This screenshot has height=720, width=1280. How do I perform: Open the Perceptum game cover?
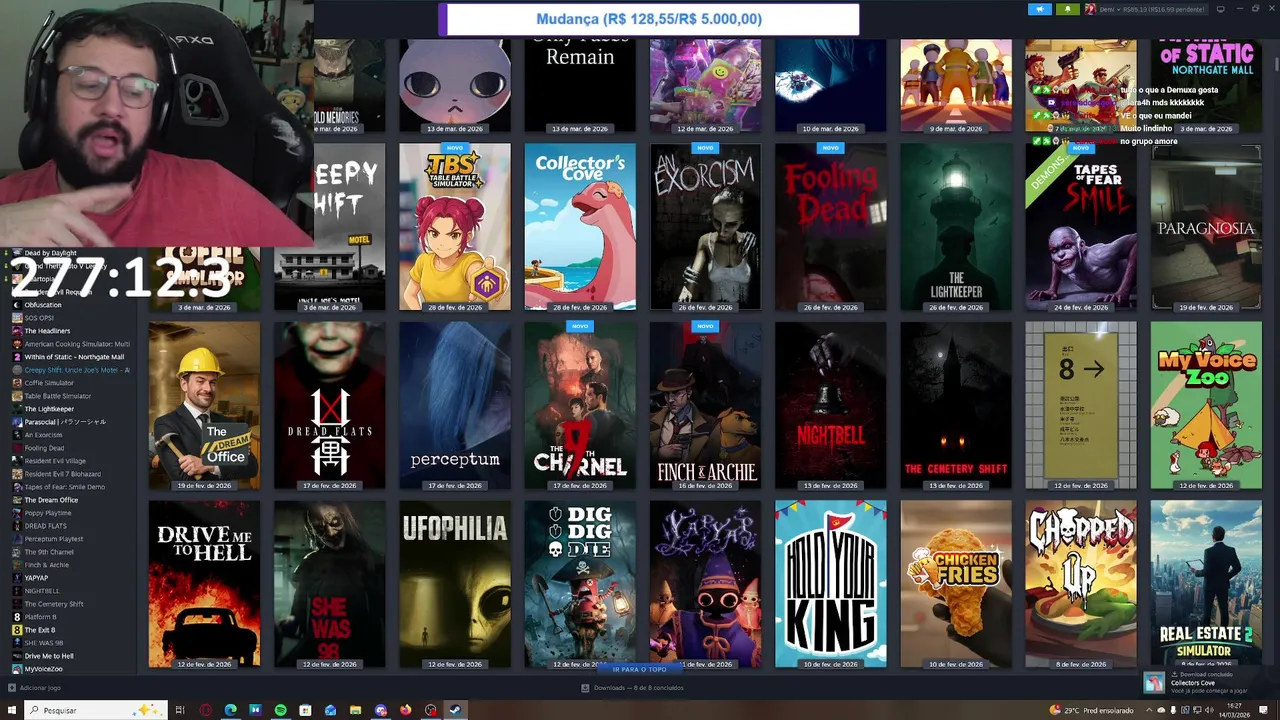[455, 406]
